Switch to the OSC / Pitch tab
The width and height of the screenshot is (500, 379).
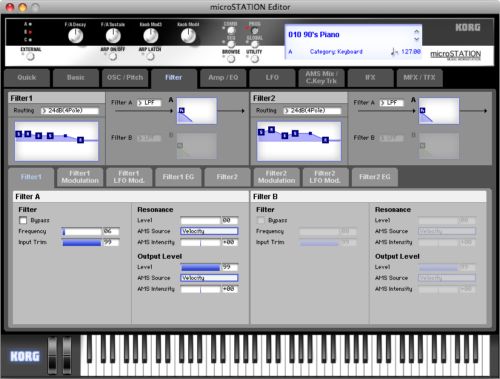pyautogui.click(x=125, y=78)
